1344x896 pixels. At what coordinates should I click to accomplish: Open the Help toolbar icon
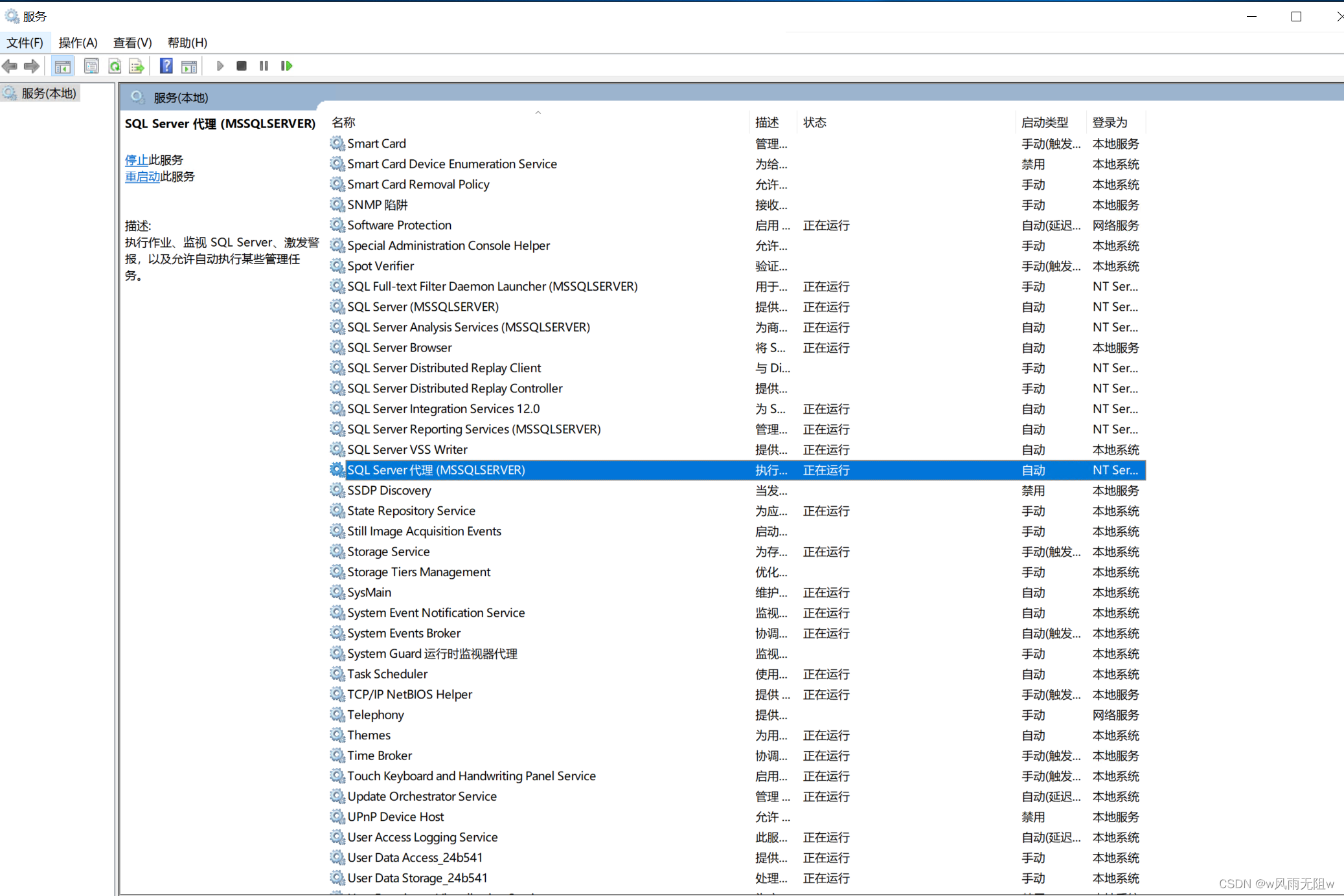(x=166, y=66)
